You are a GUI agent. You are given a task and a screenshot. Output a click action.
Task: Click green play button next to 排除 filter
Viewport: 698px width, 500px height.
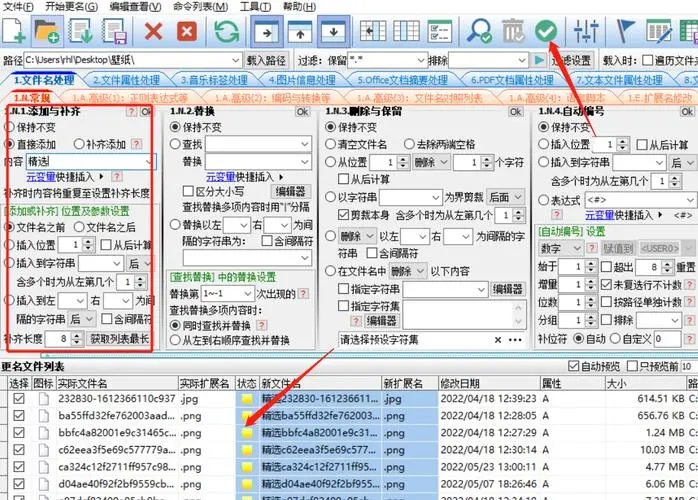pos(539,60)
